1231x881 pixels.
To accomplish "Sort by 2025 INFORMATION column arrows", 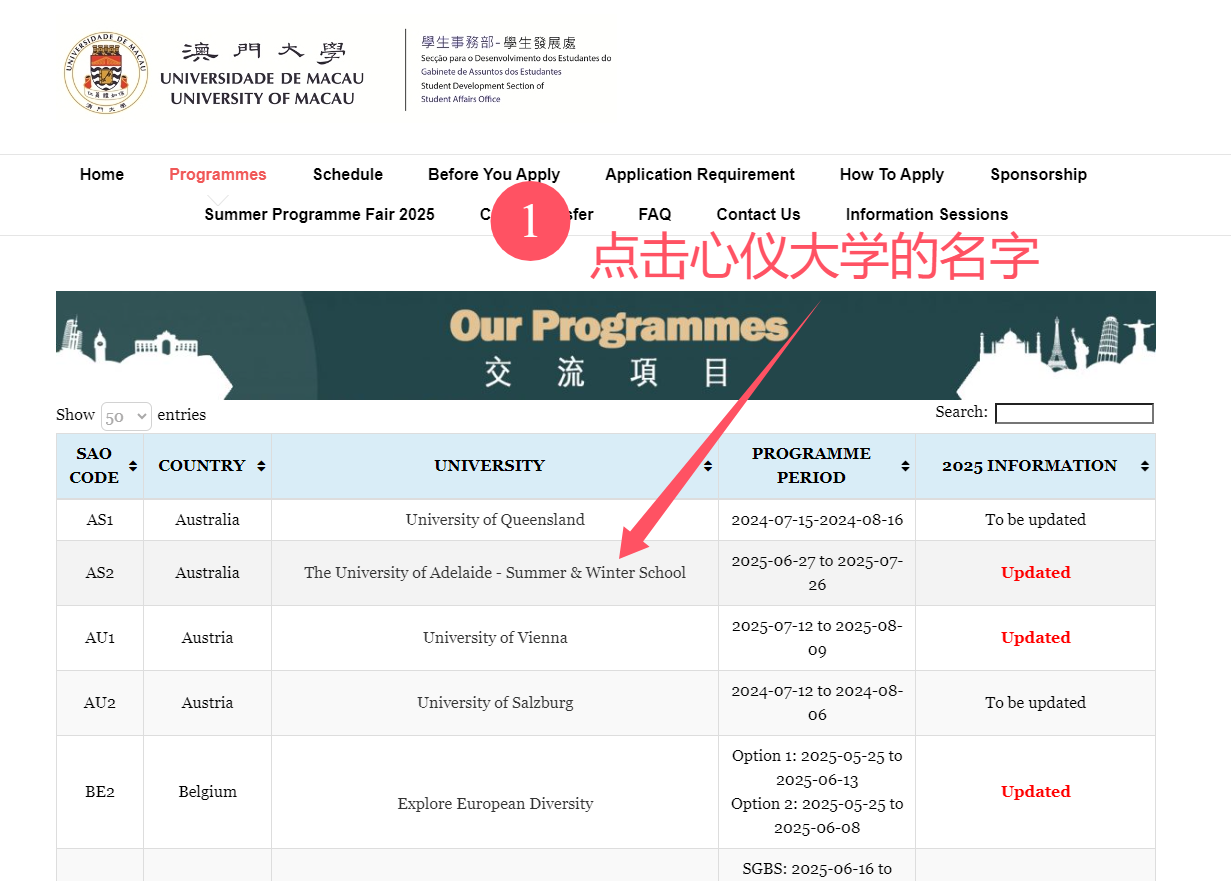I will [x=1145, y=466].
